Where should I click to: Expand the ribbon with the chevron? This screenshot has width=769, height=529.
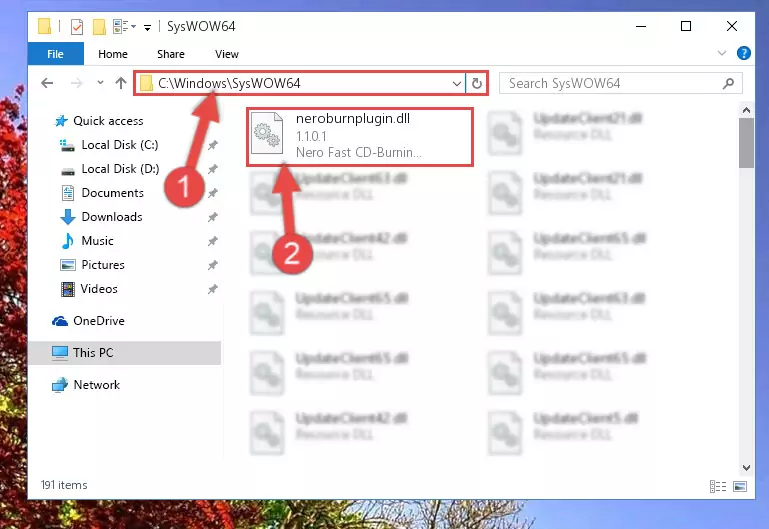(x=721, y=53)
